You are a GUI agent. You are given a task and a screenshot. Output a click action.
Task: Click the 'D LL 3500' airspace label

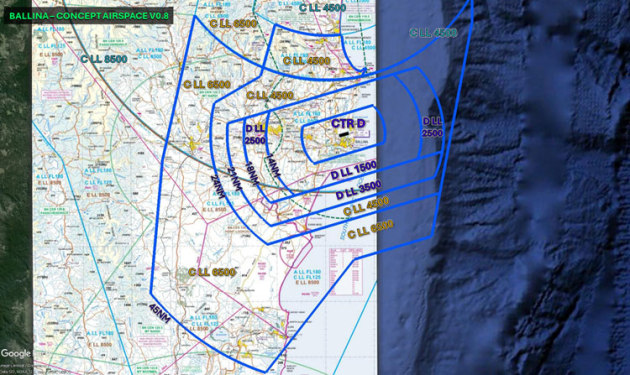click(358, 190)
